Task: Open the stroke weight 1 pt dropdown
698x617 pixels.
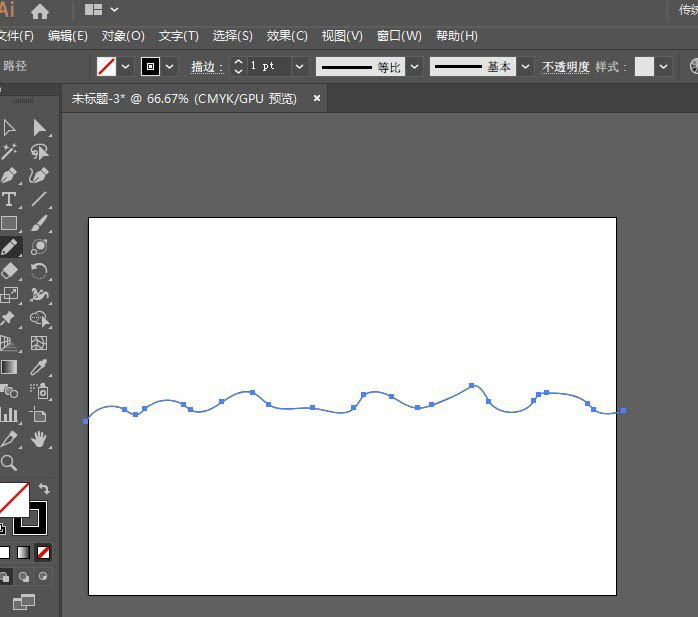Action: pos(300,67)
